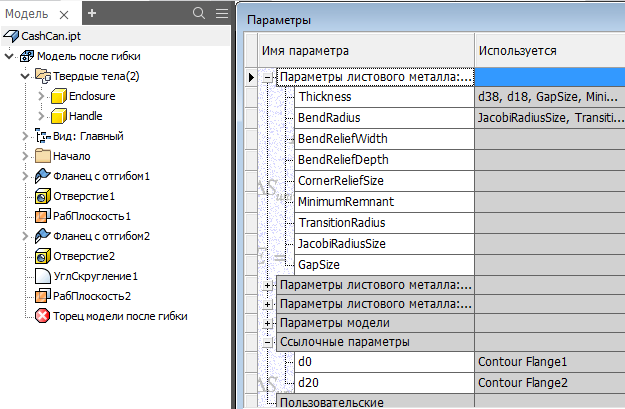Click the red end-of-folded-model marker icon

(x=43, y=316)
